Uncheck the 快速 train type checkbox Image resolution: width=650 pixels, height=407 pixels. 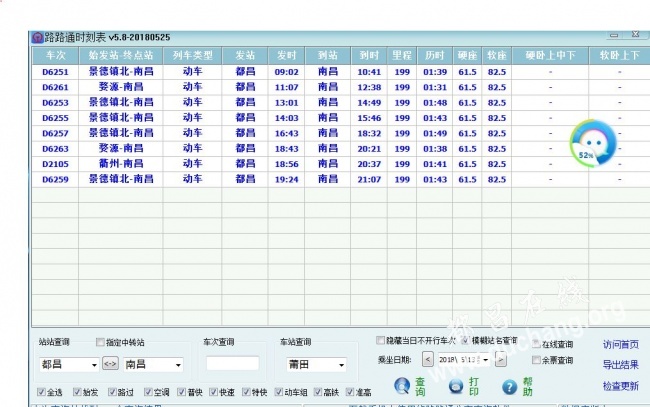point(213,392)
